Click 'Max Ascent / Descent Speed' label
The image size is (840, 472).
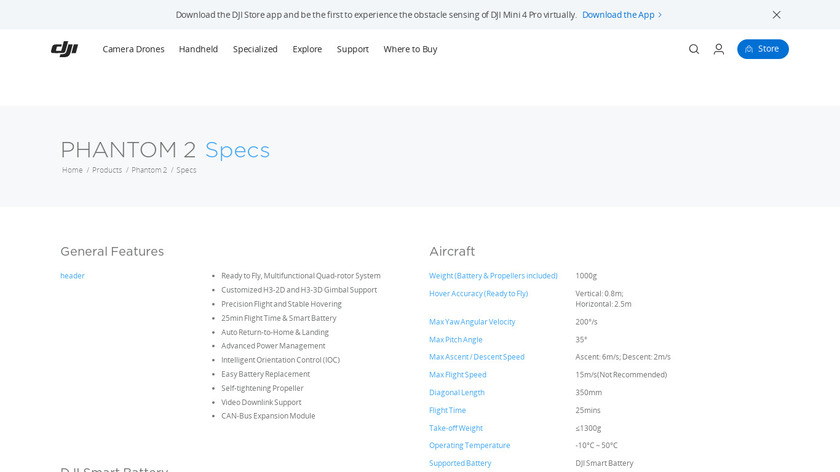point(476,357)
